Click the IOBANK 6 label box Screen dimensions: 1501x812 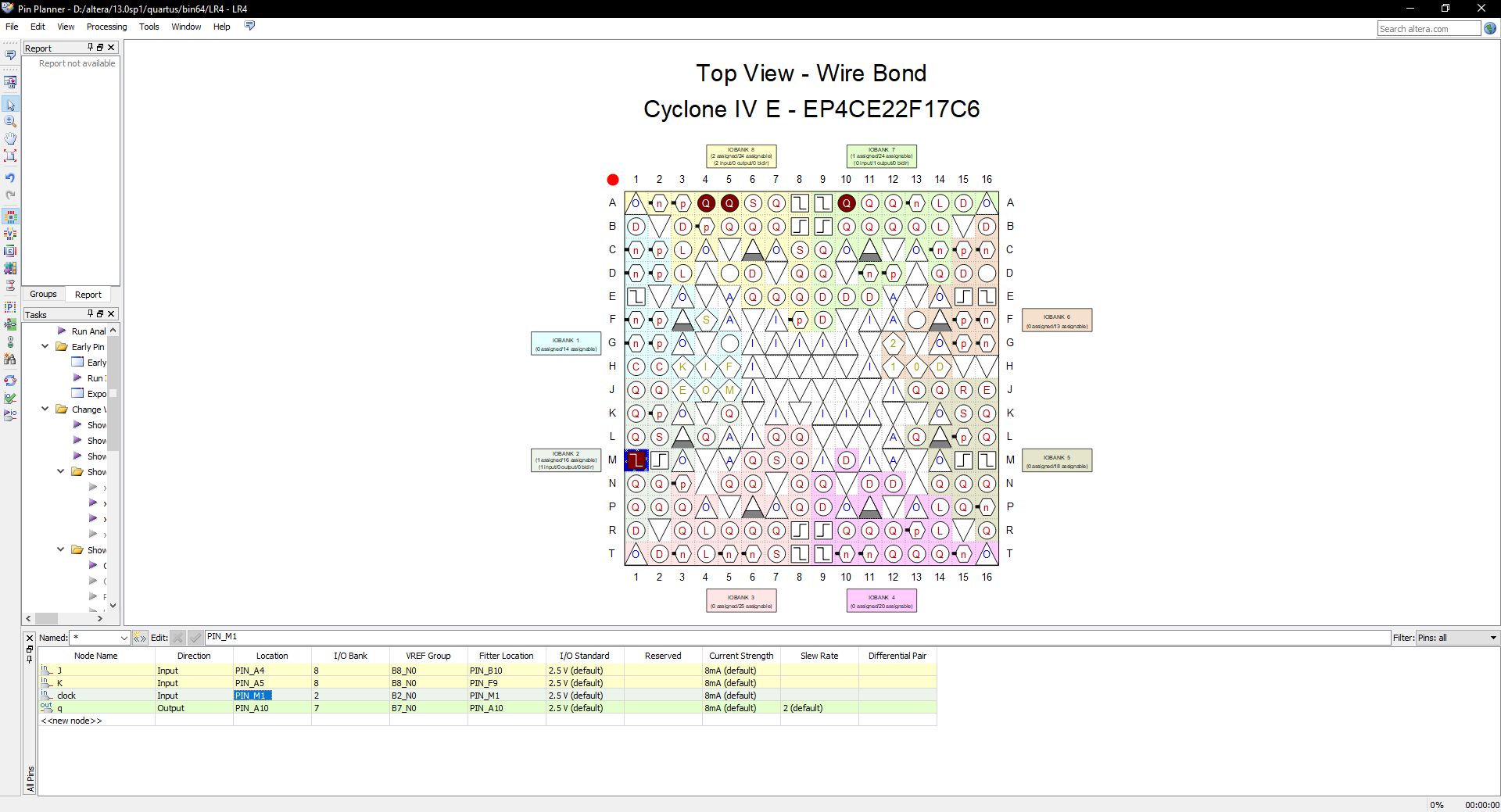[x=1057, y=320]
